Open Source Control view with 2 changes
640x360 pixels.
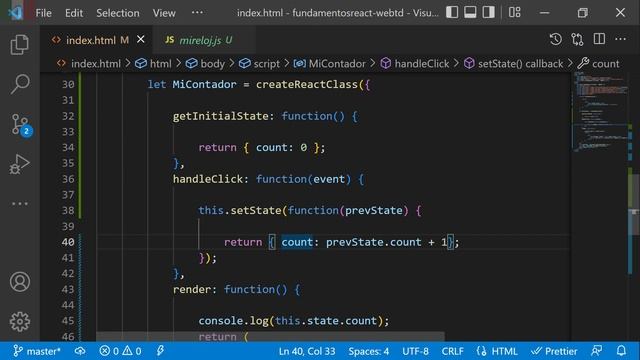[x=20, y=124]
